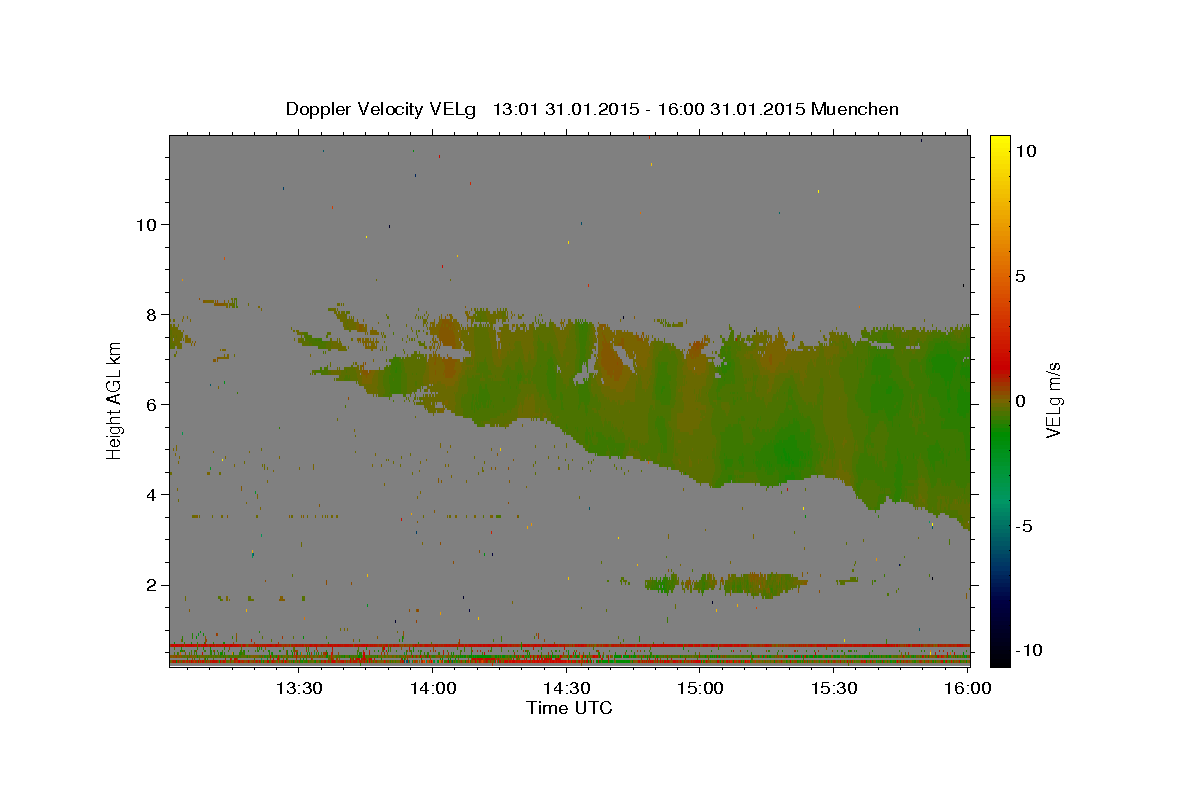
Task: Click the height tick label 6
Action: click(151, 404)
